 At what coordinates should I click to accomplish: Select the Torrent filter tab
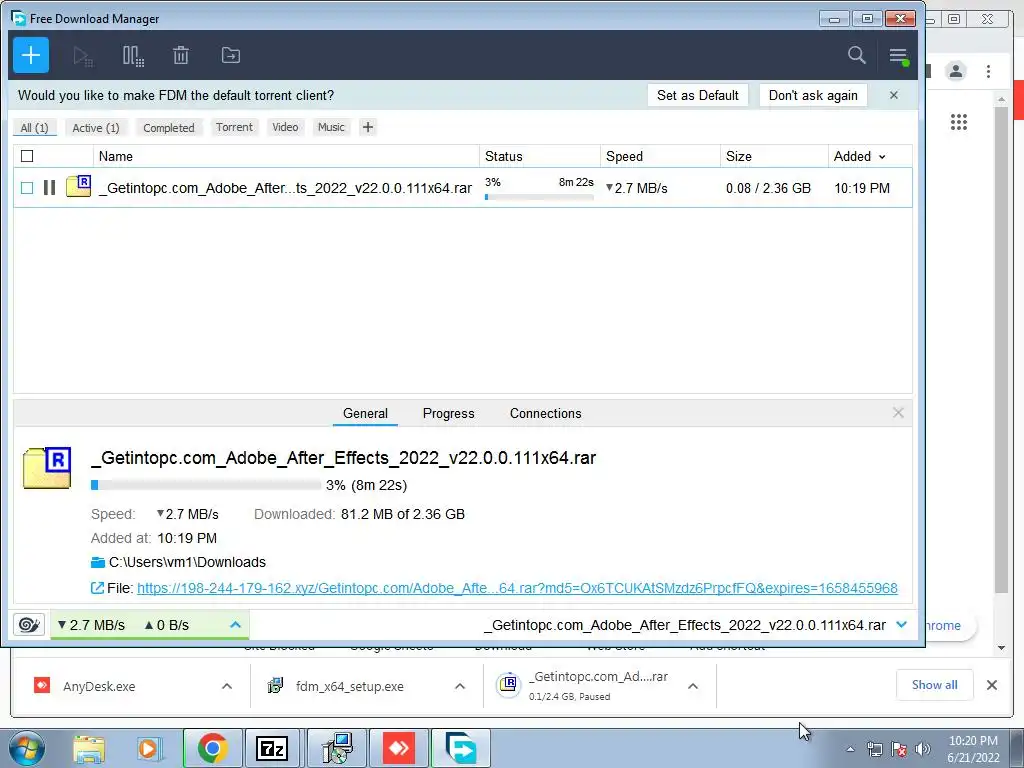point(234,127)
